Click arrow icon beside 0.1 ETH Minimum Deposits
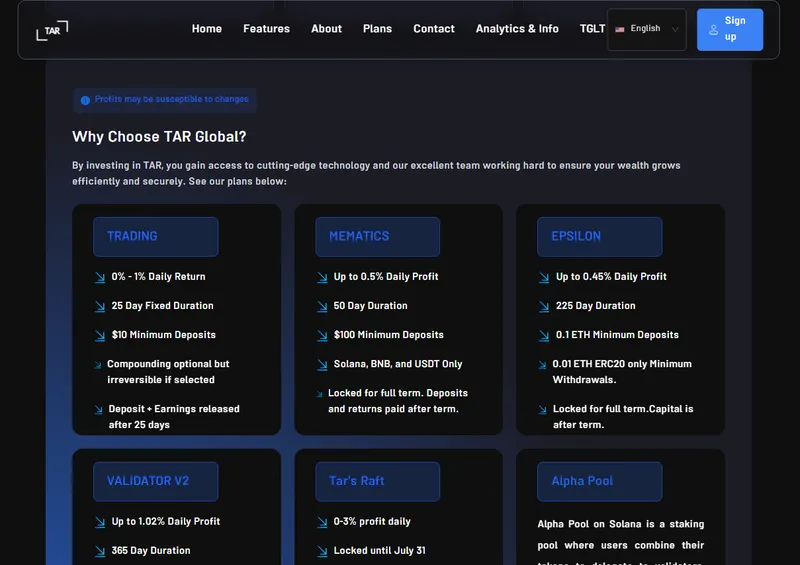 [544, 335]
